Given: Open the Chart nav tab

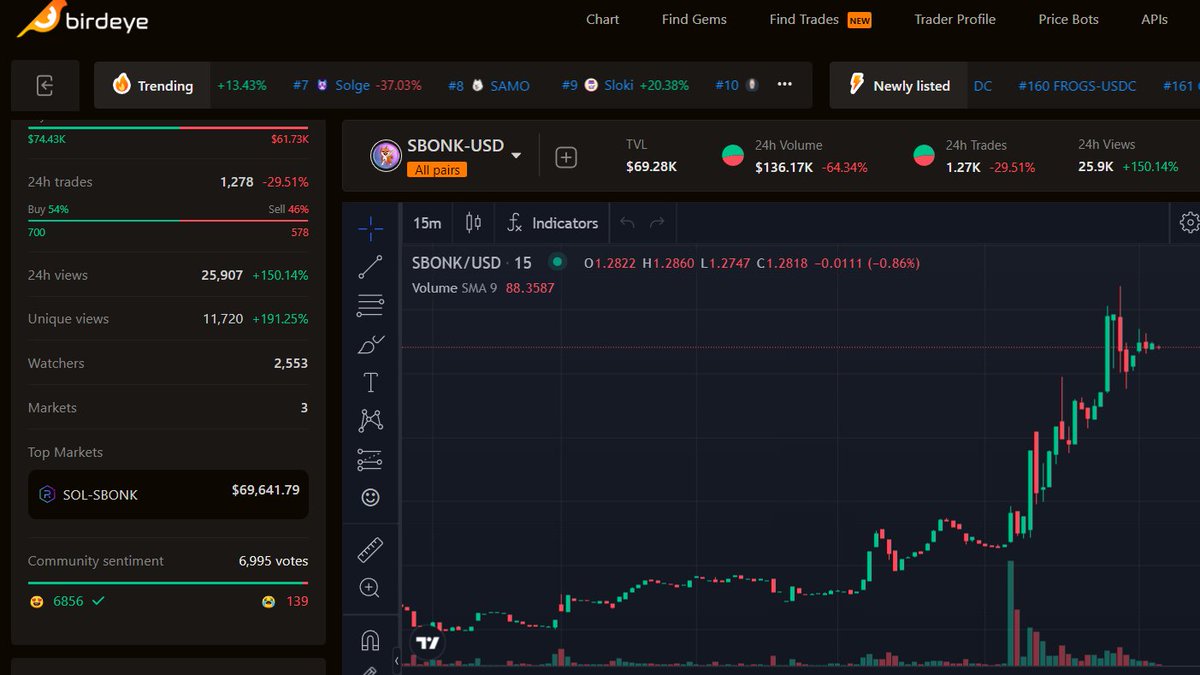Looking at the screenshot, I should (603, 19).
